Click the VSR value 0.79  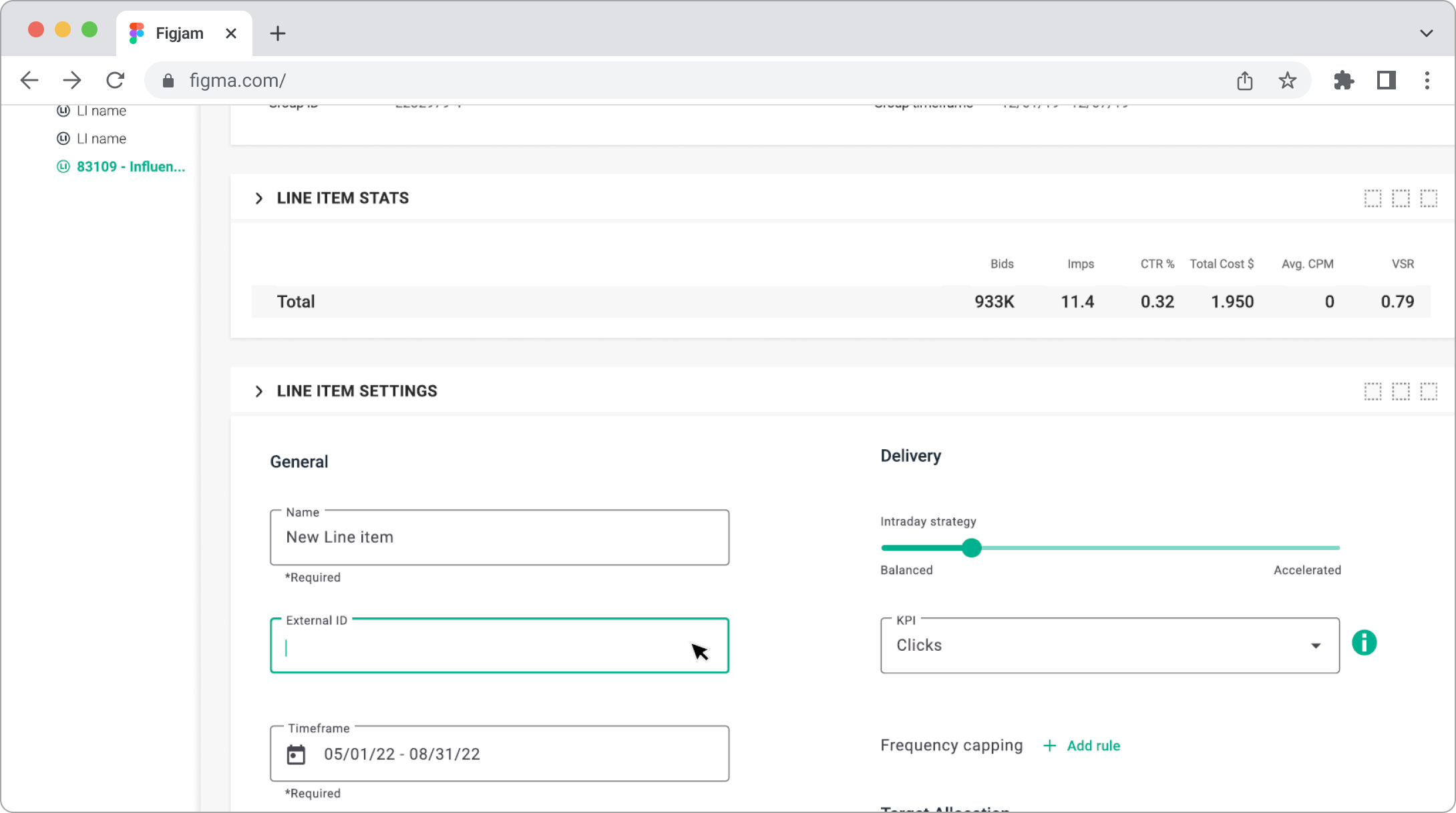[1397, 302]
